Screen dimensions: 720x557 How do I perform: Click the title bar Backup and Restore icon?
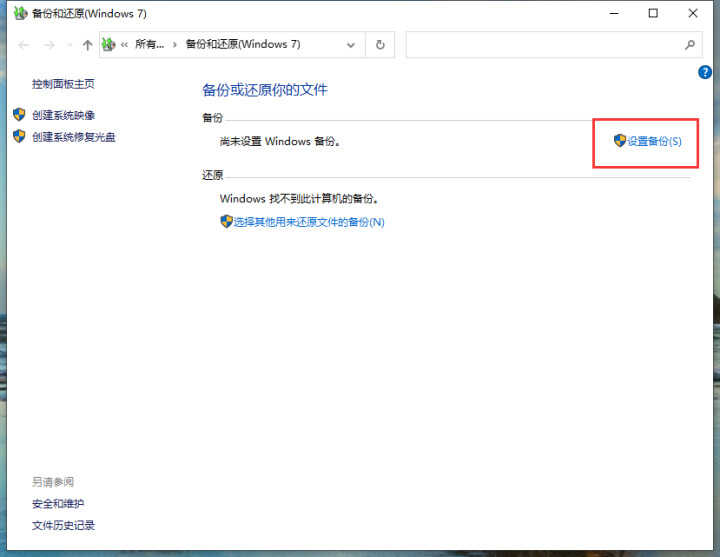tap(20, 13)
